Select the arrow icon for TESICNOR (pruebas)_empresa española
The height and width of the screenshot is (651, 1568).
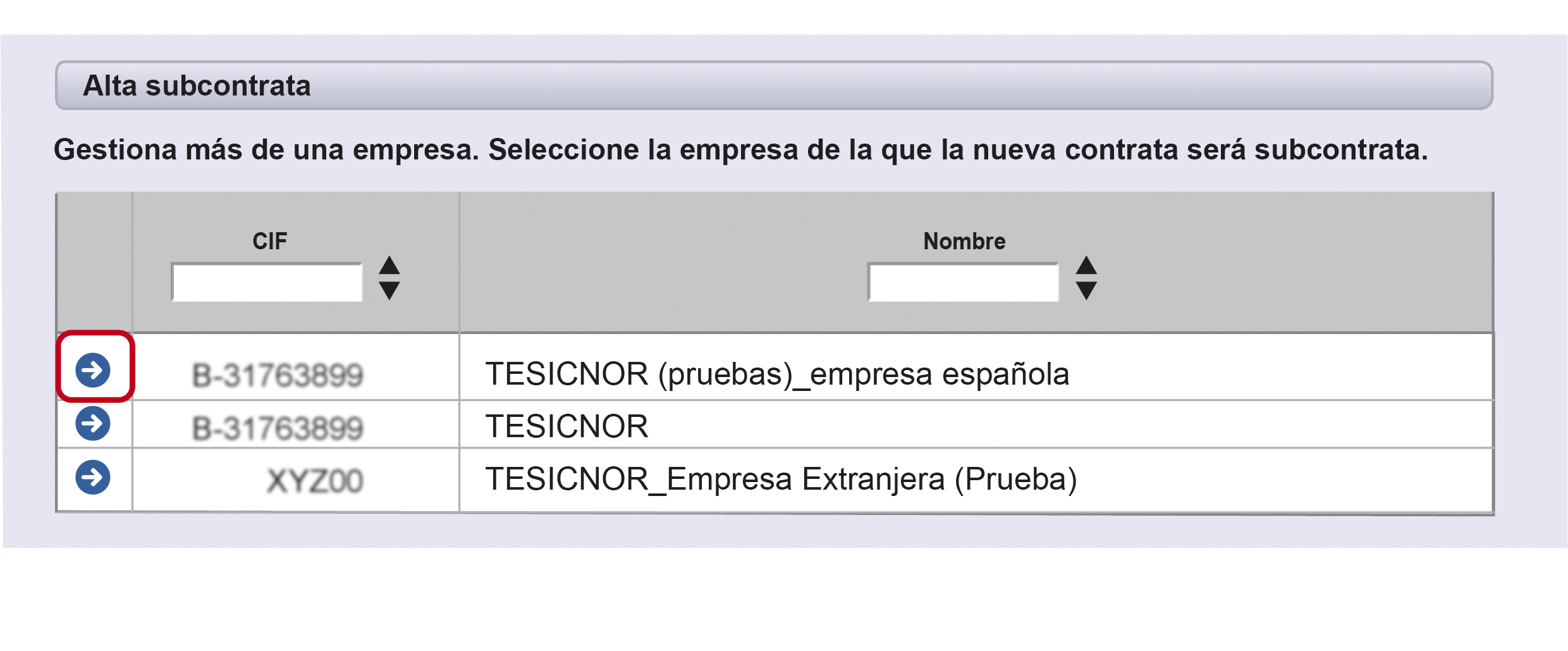pyautogui.click(x=93, y=370)
